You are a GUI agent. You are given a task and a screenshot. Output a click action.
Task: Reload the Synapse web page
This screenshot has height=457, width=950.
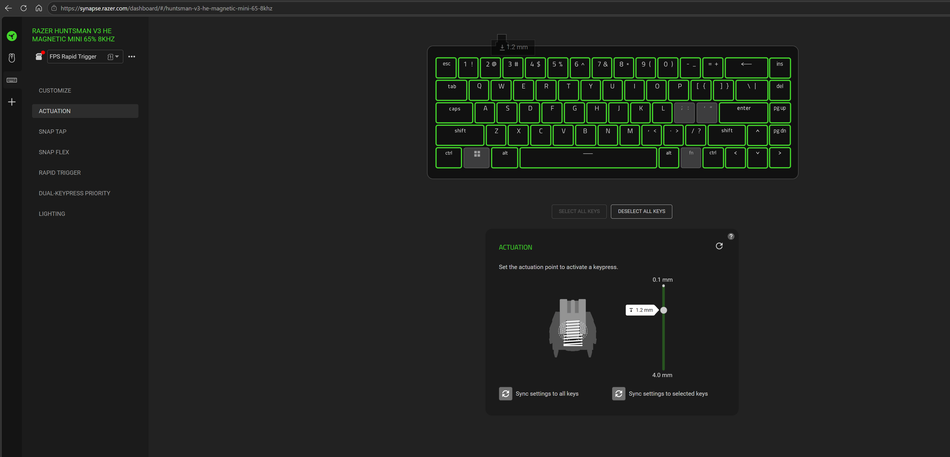point(24,8)
